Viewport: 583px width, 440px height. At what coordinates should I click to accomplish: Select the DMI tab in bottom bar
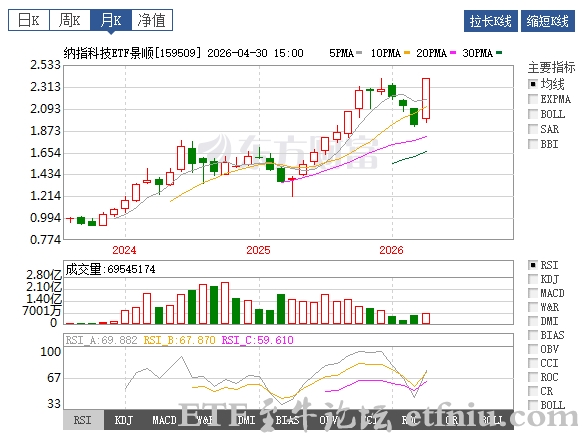pyautogui.click(x=246, y=420)
